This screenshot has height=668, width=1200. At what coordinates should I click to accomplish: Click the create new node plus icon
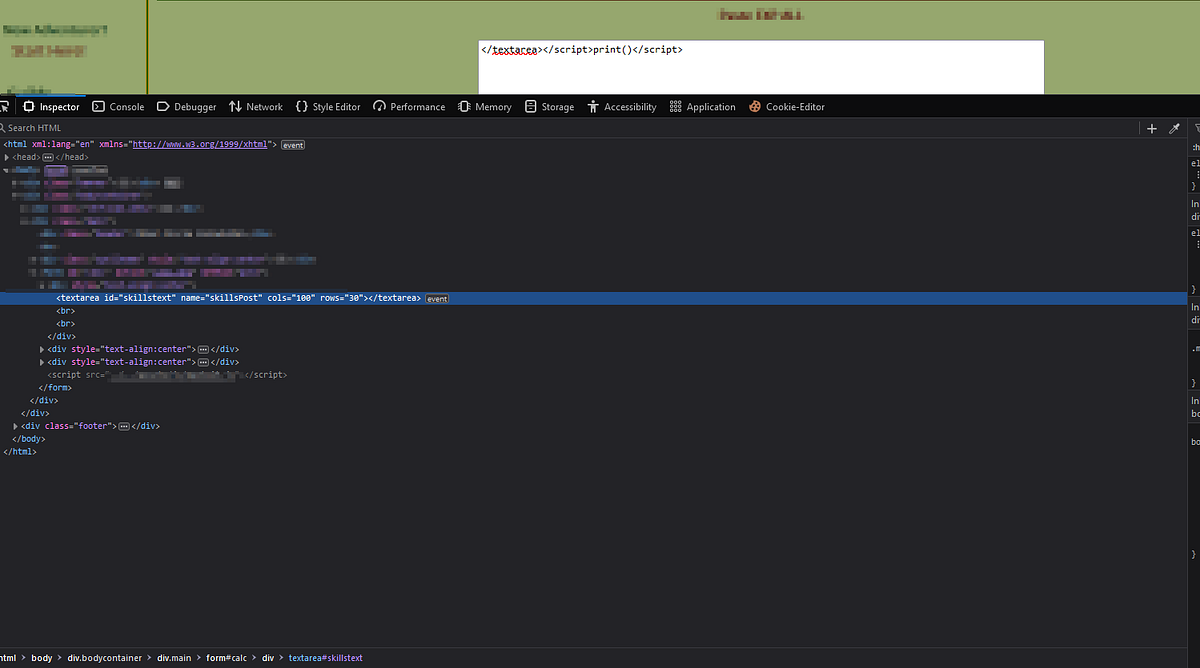(1152, 128)
